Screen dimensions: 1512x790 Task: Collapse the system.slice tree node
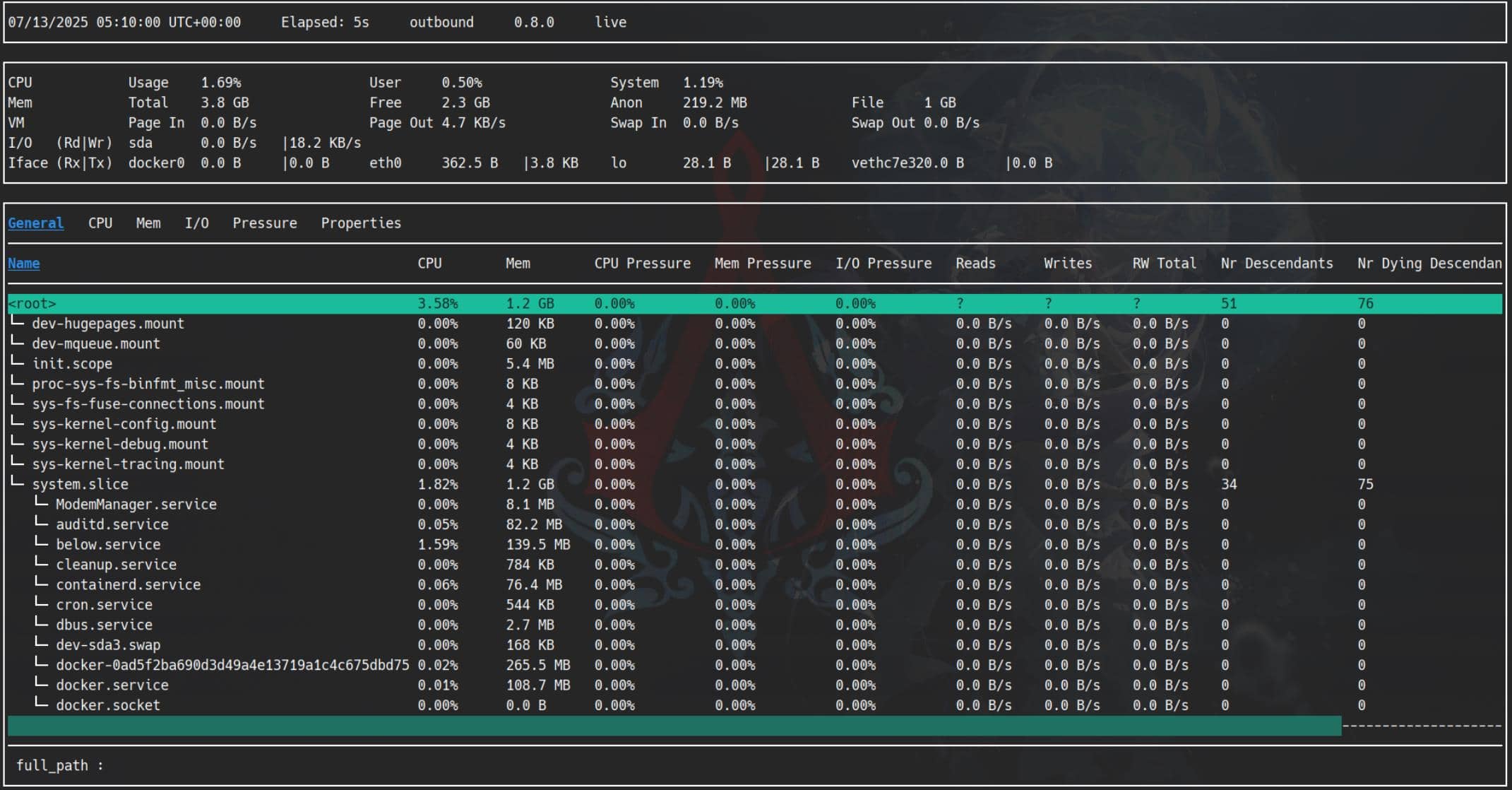[80, 485]
